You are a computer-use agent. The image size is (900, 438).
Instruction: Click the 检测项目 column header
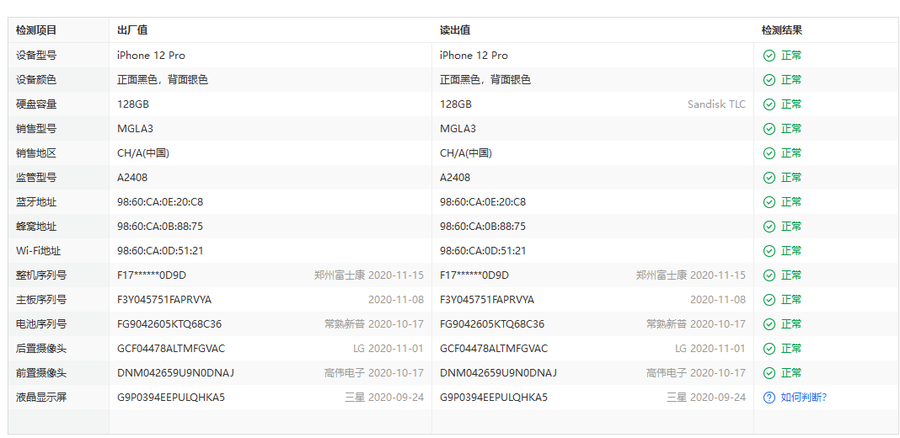coord(36,30)
